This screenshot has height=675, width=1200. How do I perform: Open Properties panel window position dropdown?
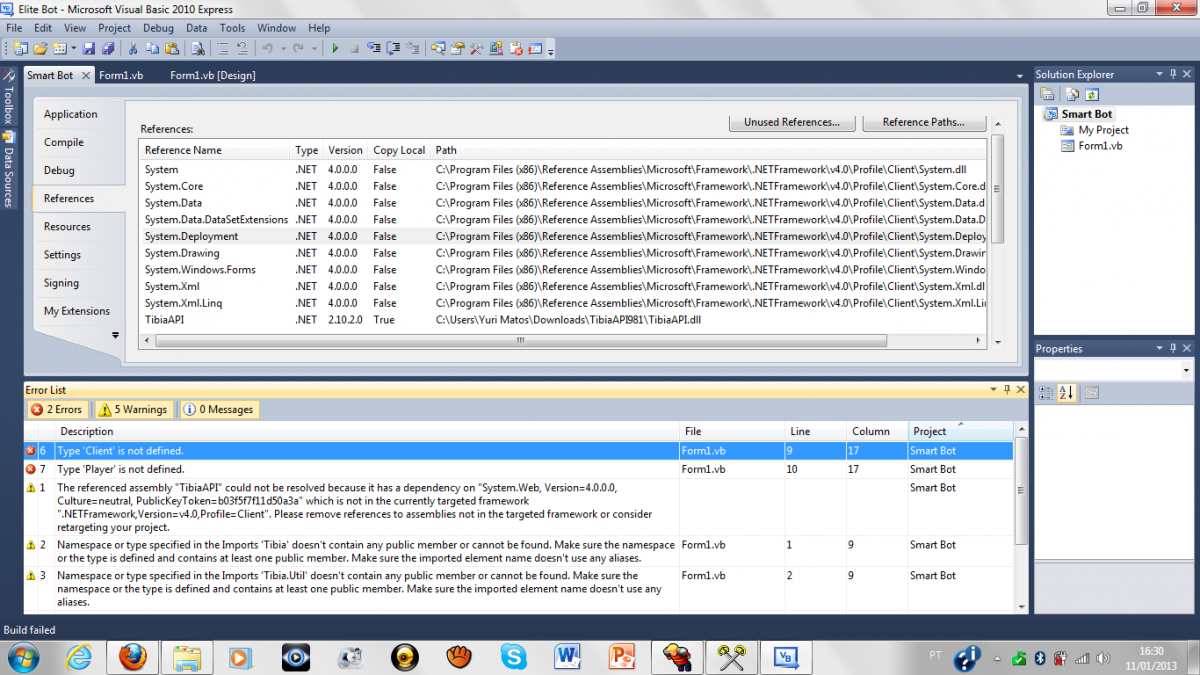1159,348
